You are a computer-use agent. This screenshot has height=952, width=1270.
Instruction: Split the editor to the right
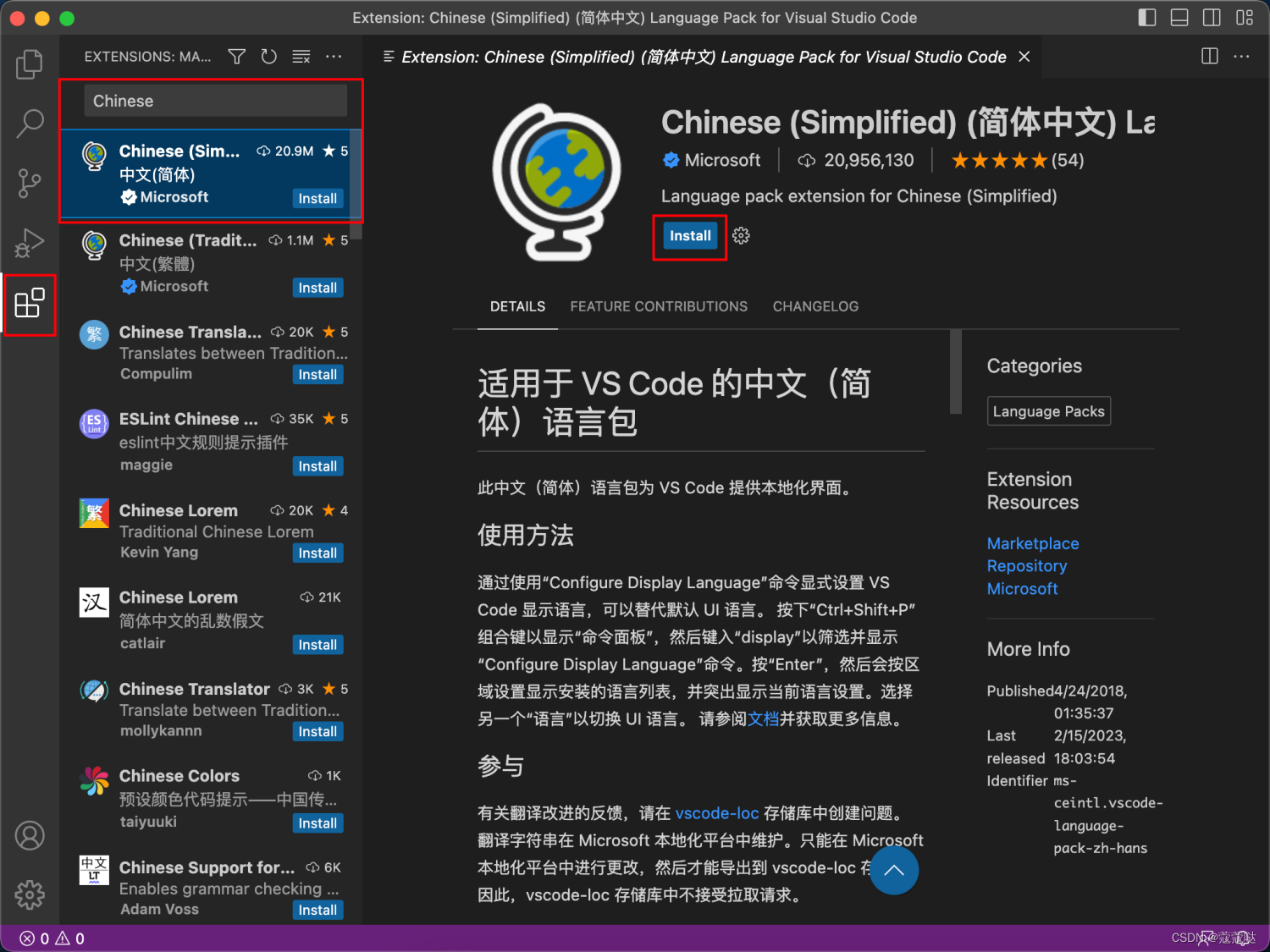(x=1210, y=57)
